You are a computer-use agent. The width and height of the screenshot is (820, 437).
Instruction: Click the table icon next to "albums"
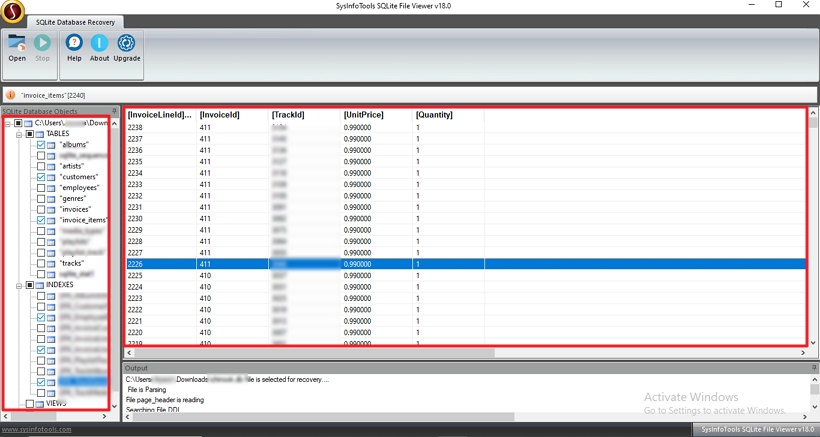pyautogui.click(x=51, y=145)
